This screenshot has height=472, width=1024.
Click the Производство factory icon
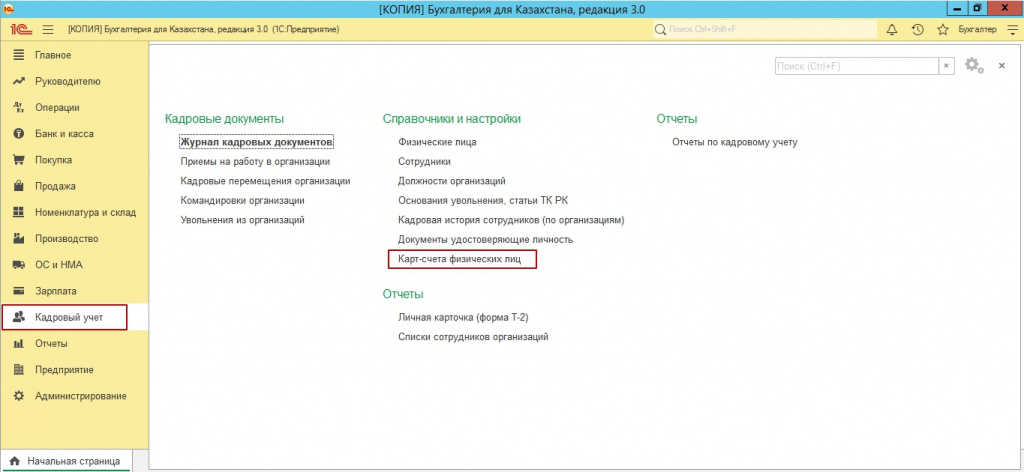coord(18,238)
